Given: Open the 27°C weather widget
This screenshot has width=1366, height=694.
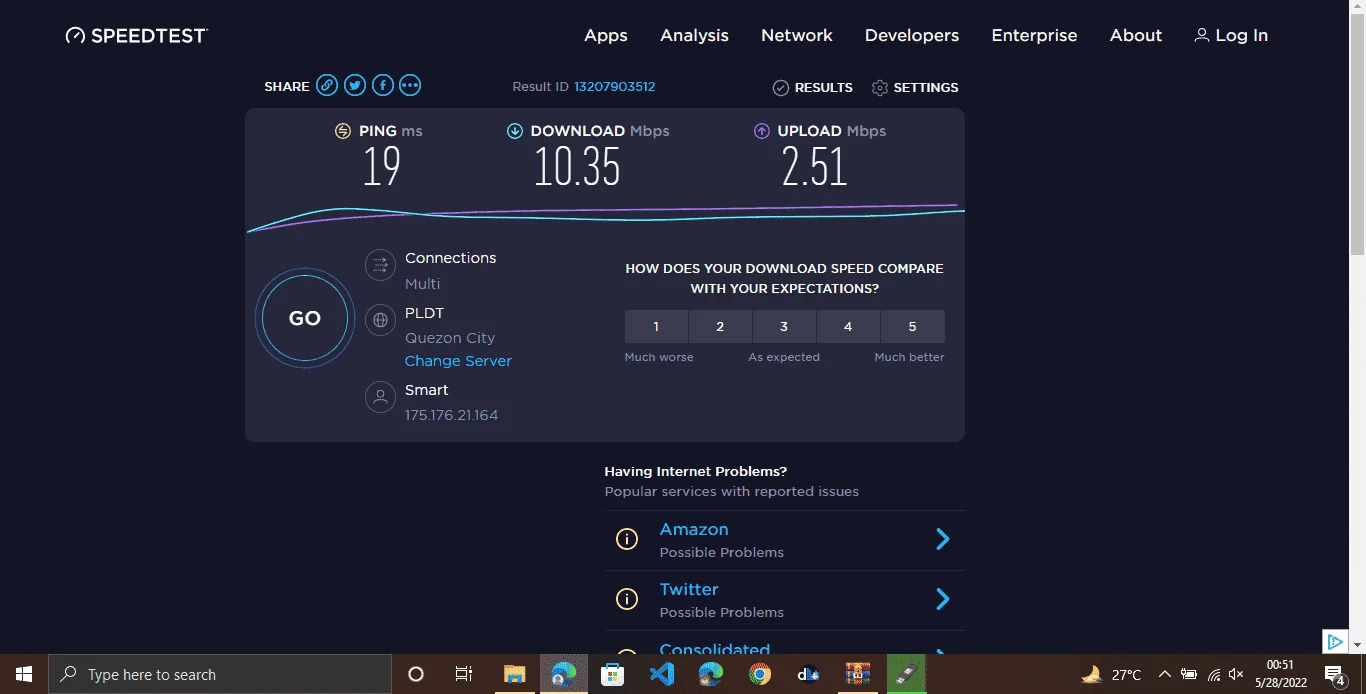Looking at the screenshot, I should 1112,674.
